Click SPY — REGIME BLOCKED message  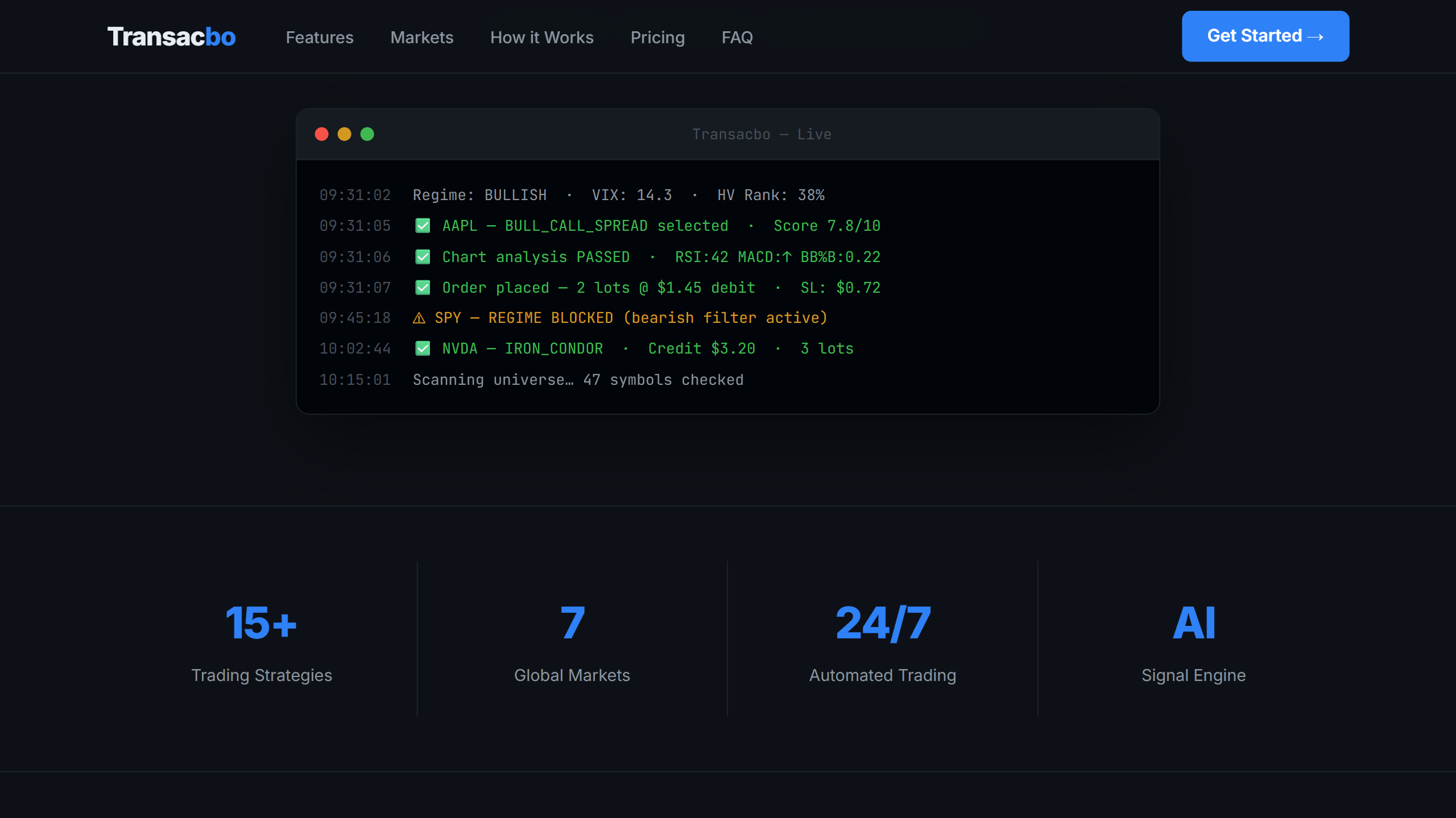(x=631, y=318)
